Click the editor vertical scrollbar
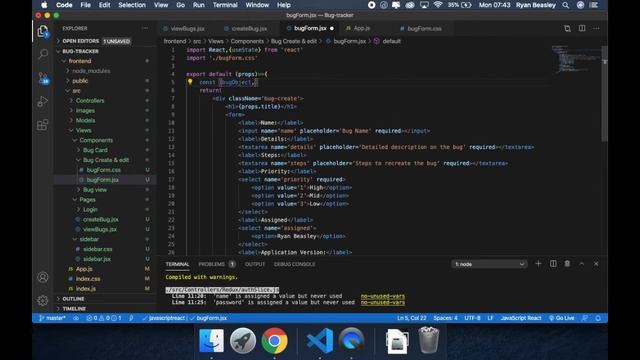Screen dimensions: 640x360 605,94
